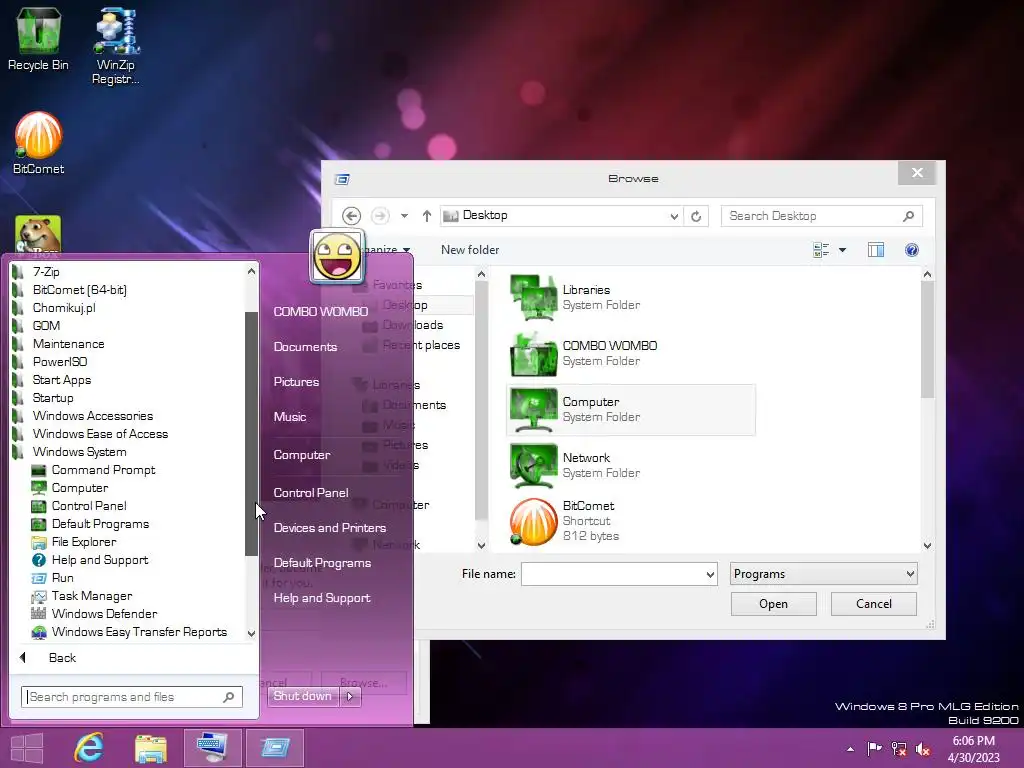Click the Open button in Browse dialog
Viewport: 1024px width, 768px height.
tap(773, 604)
